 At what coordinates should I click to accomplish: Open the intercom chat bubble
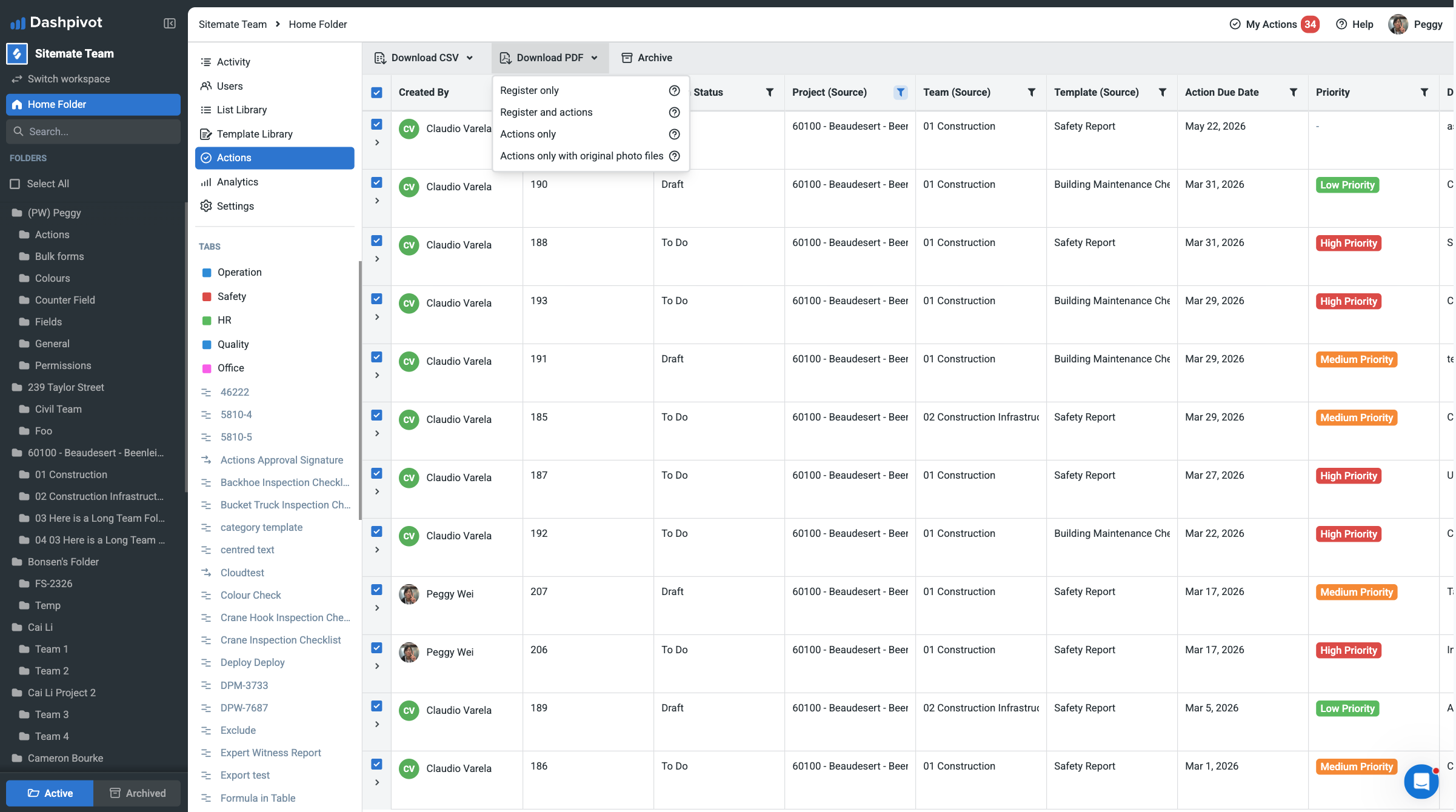coord(1421,782)
